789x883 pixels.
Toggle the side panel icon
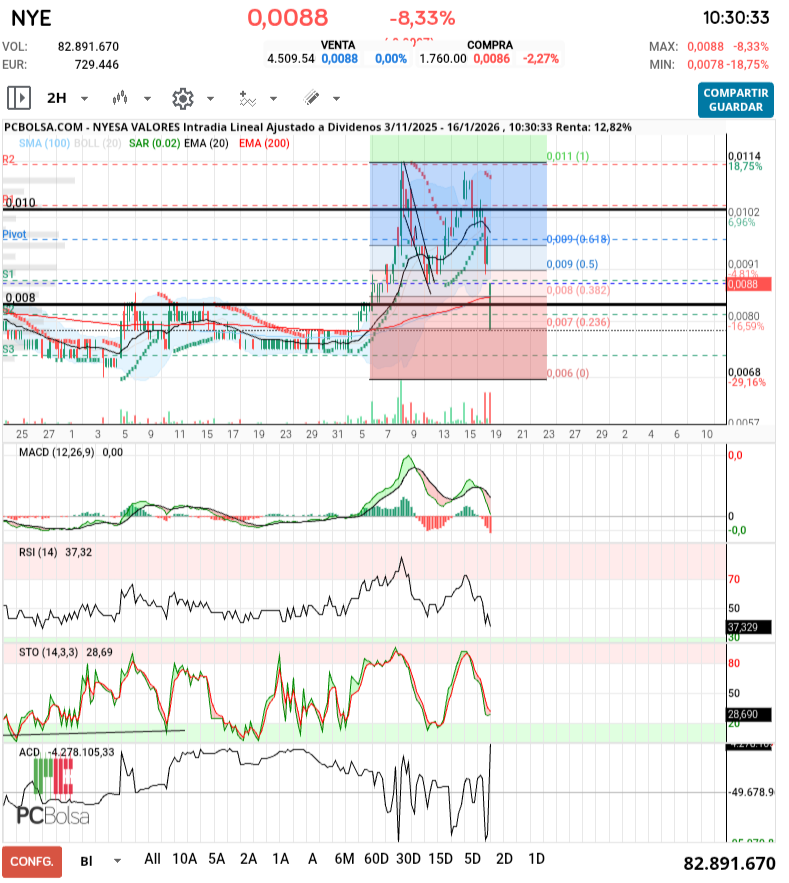(18, 98)
